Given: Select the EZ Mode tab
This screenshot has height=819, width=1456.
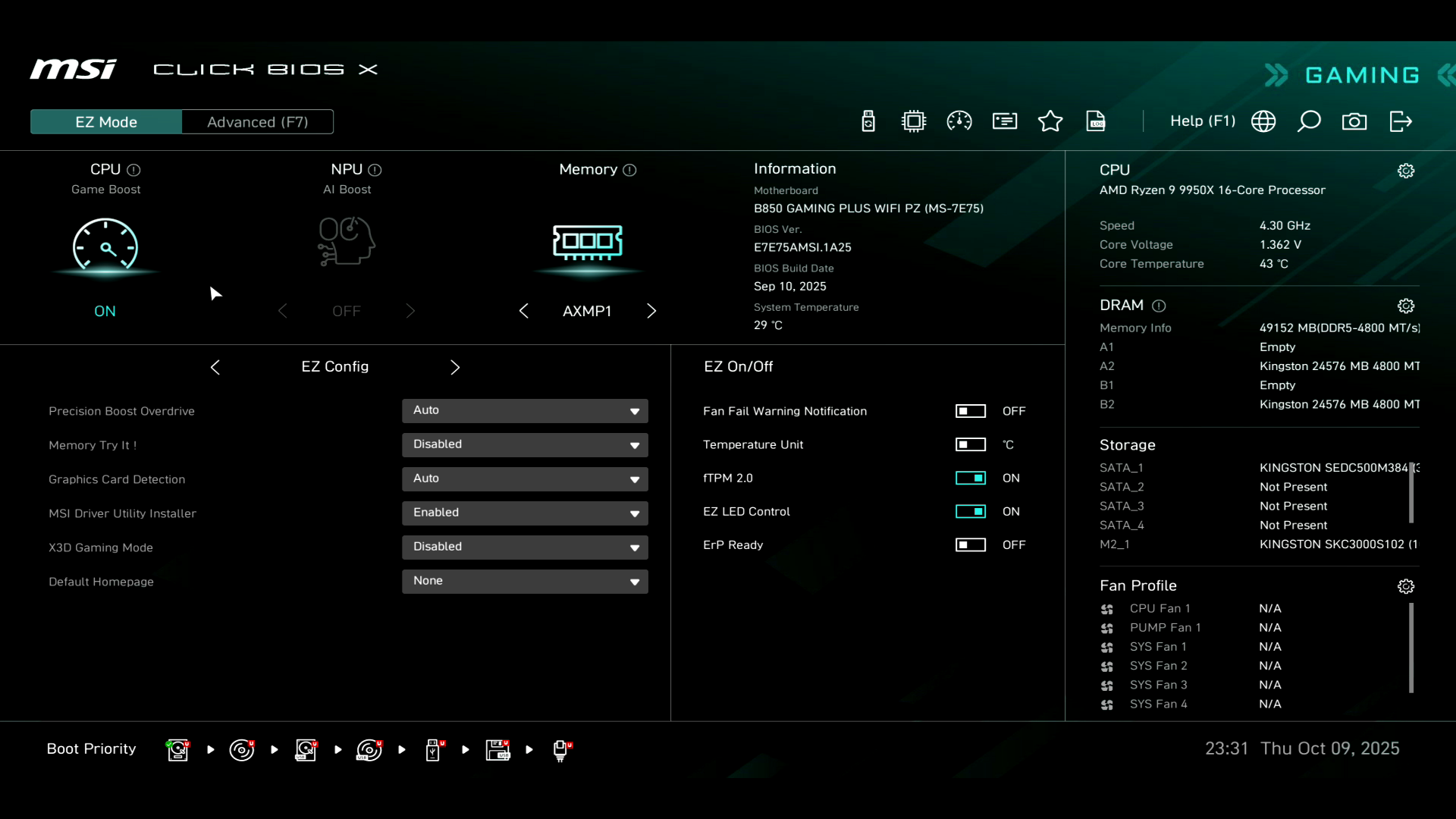Looking at the screenshot, I should click(106, 122).
